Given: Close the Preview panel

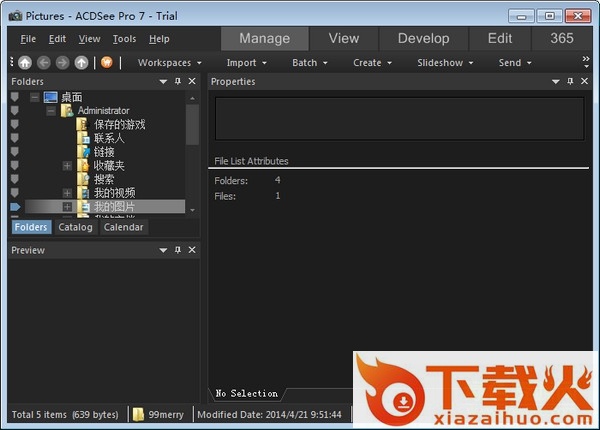Looking at the screenshot, I should [x=192, y=250].
